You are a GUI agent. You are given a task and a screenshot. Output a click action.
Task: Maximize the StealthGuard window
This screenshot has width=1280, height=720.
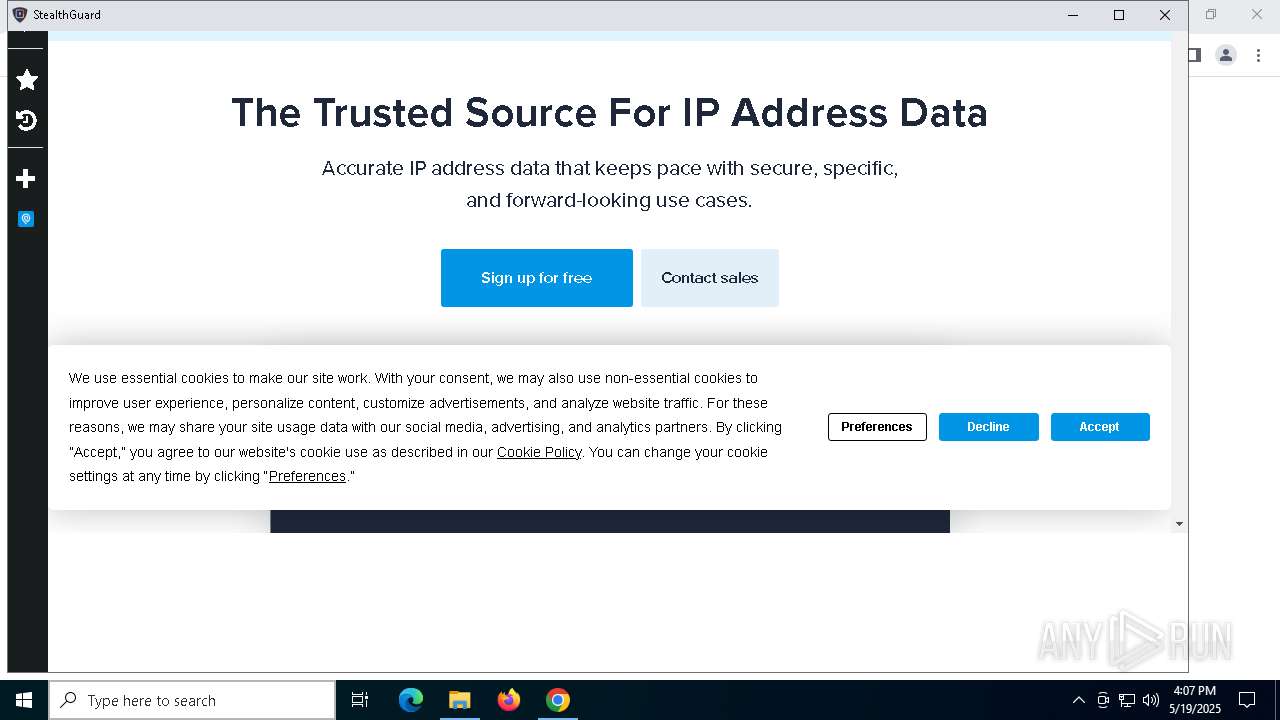click(x=1119, y=15)
